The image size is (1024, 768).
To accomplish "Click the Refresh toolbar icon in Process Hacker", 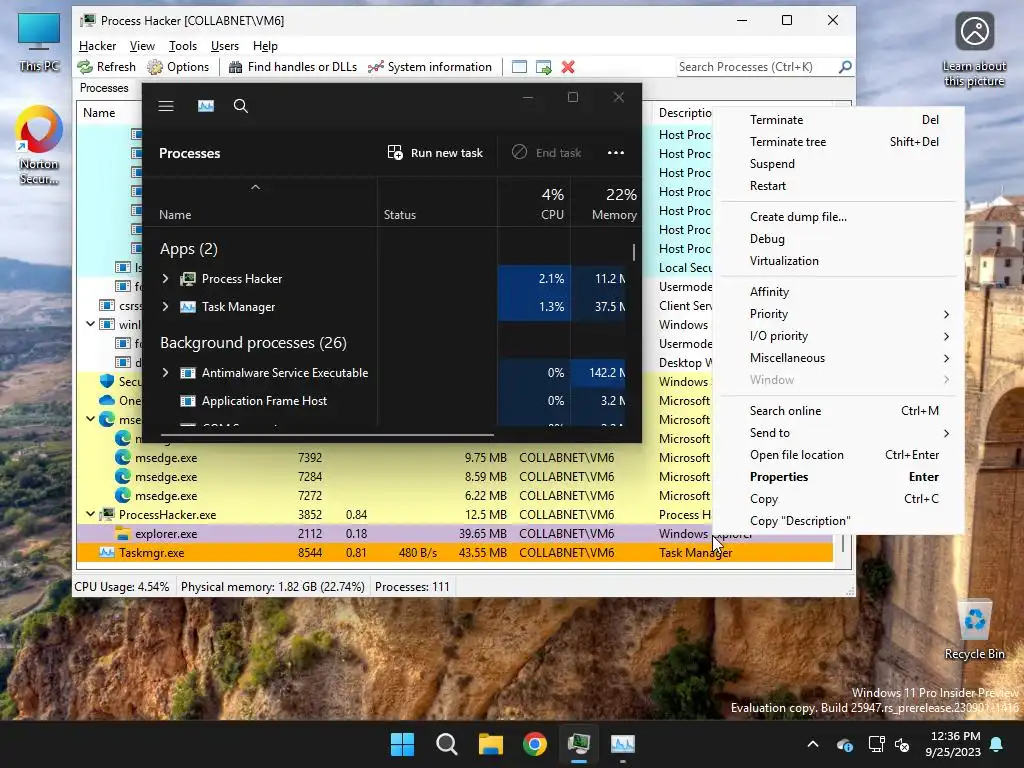I will pos(85,67).
